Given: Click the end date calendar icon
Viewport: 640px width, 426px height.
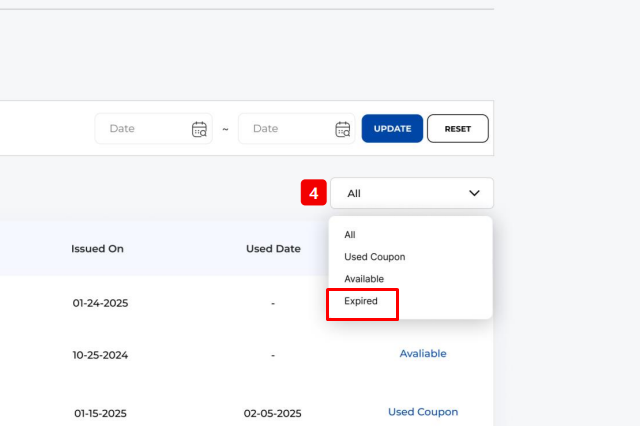Looking at the screenshot, I should click(x=343, y=129).
